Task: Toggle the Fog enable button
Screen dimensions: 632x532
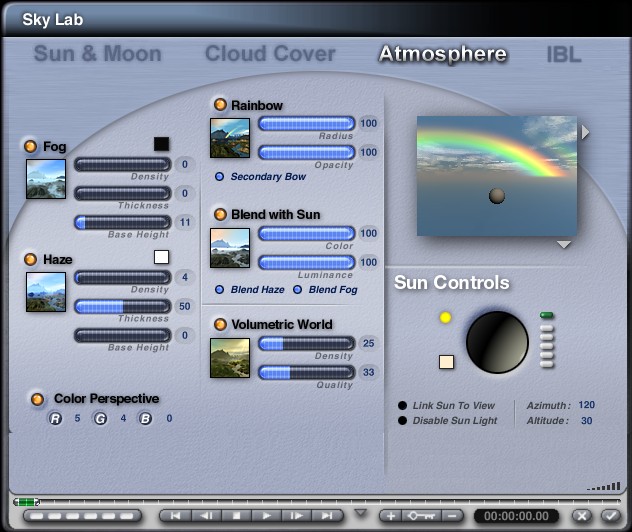Action: [x=31, y=147]
